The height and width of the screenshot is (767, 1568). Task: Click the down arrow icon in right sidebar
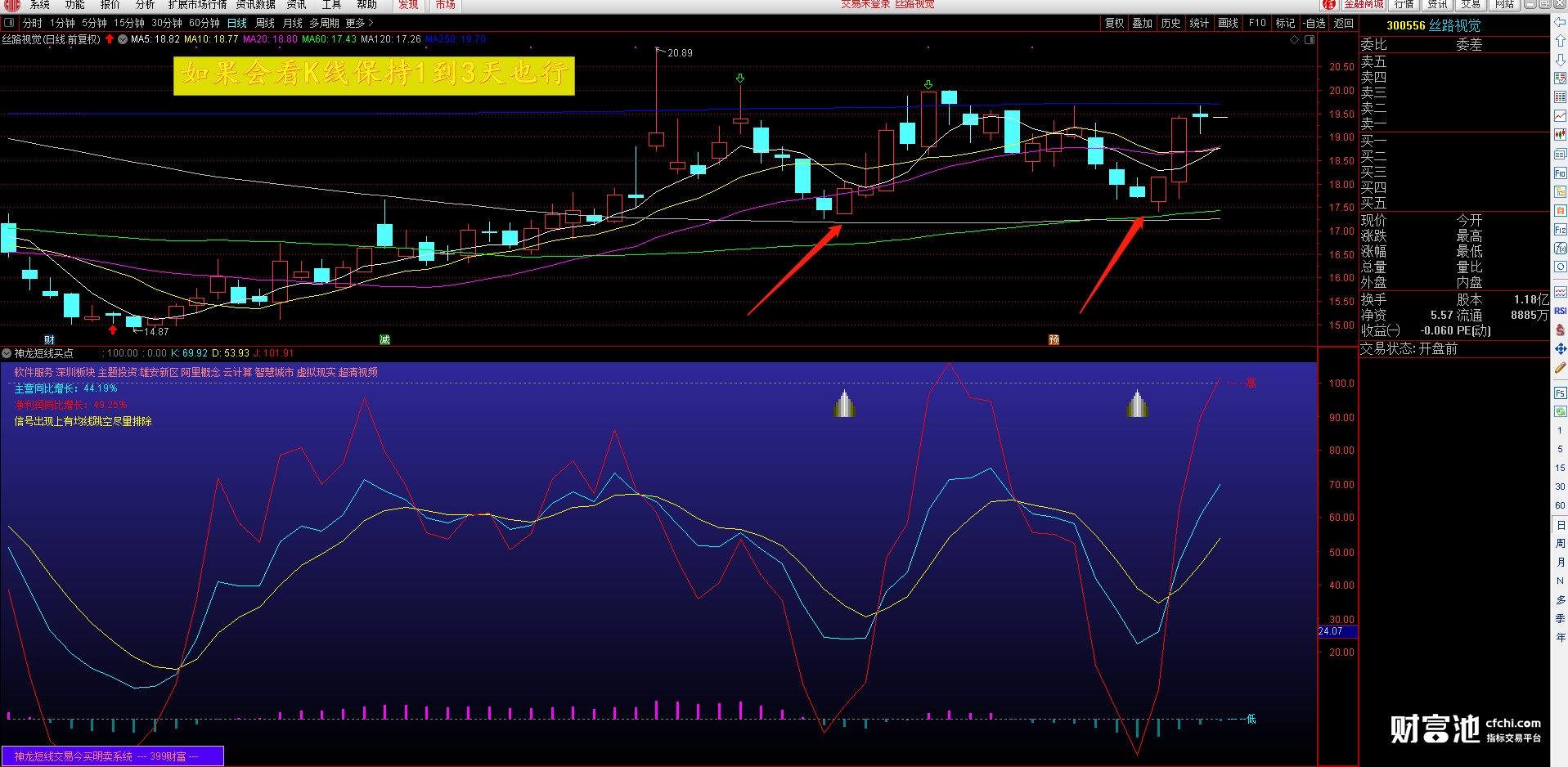1560,60
